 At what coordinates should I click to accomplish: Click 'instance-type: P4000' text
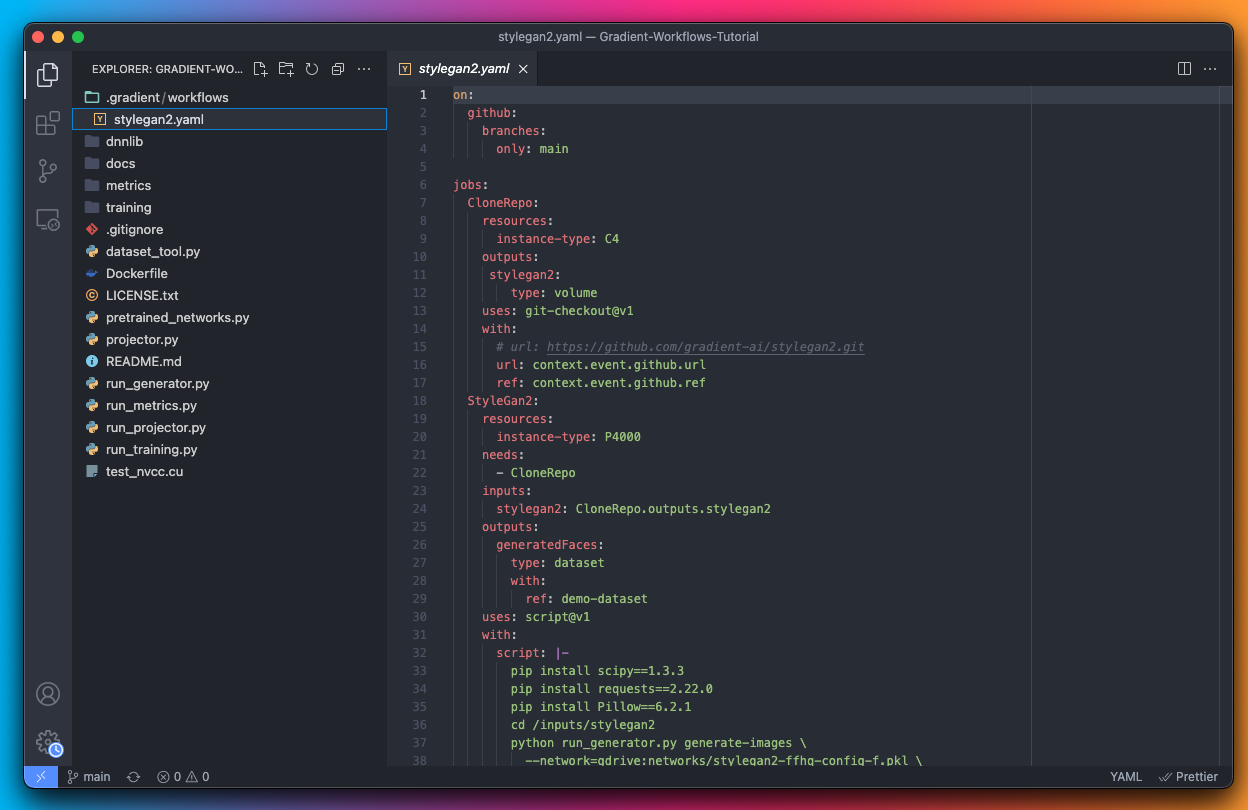point(569,437)
